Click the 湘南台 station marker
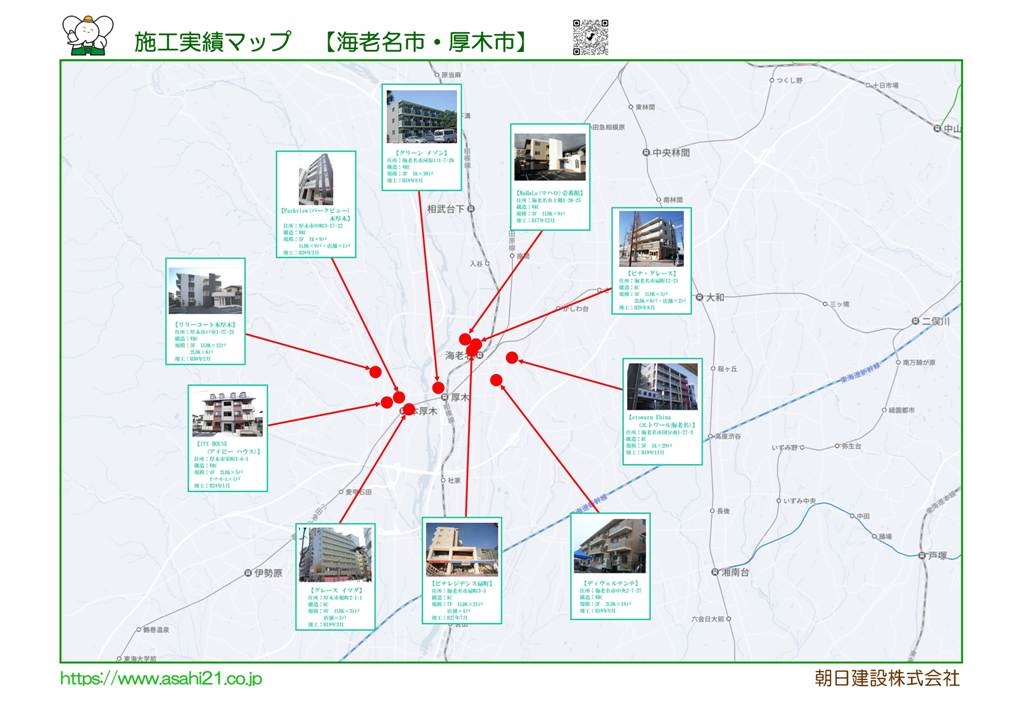The height and width of the screenshot is (724, 1024). click(x=714, y=573)
